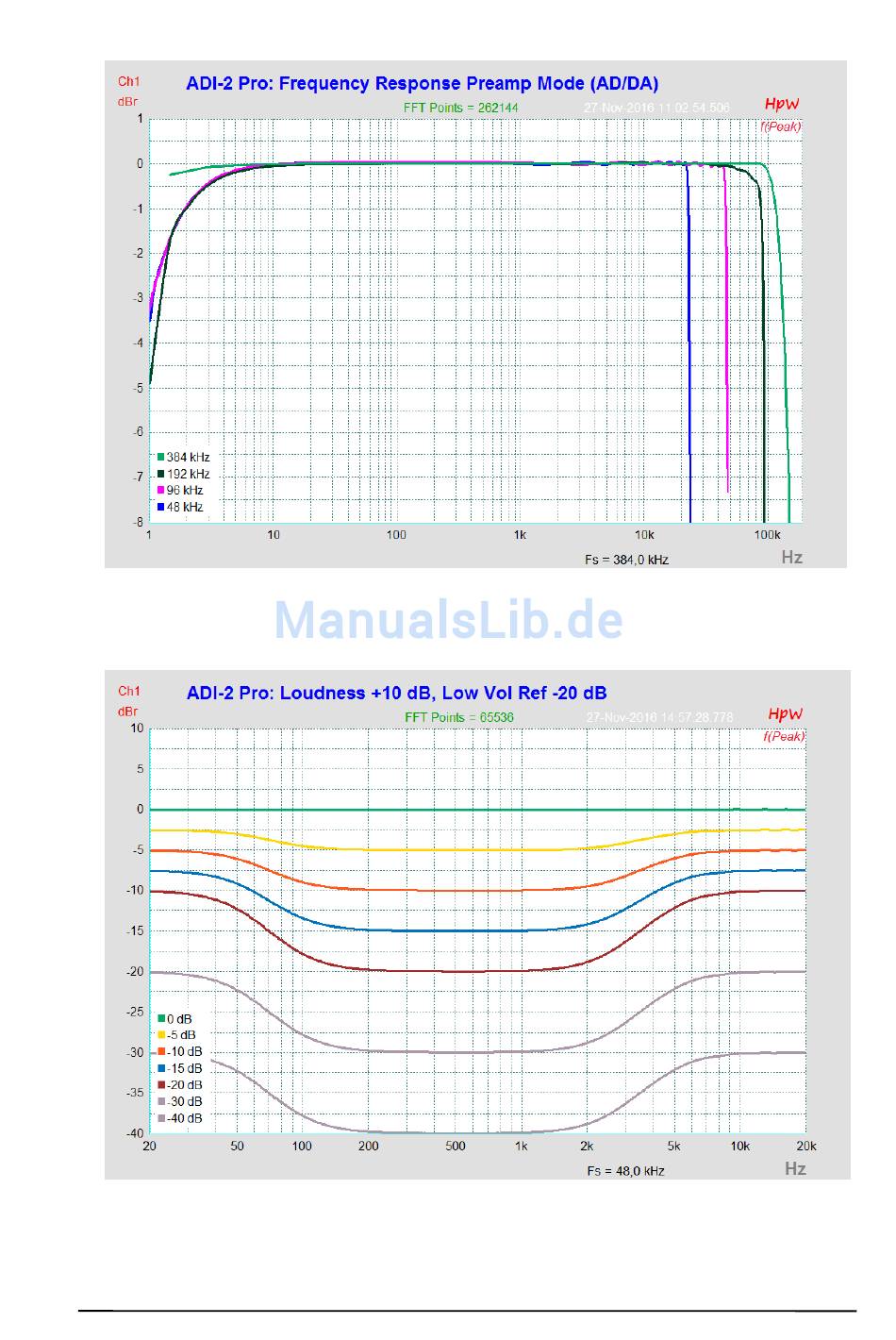Click "f(Peak)" in the Frequency Response chart
The height and width of the screenshot is (1340, 896).
(x=781, y=126)
